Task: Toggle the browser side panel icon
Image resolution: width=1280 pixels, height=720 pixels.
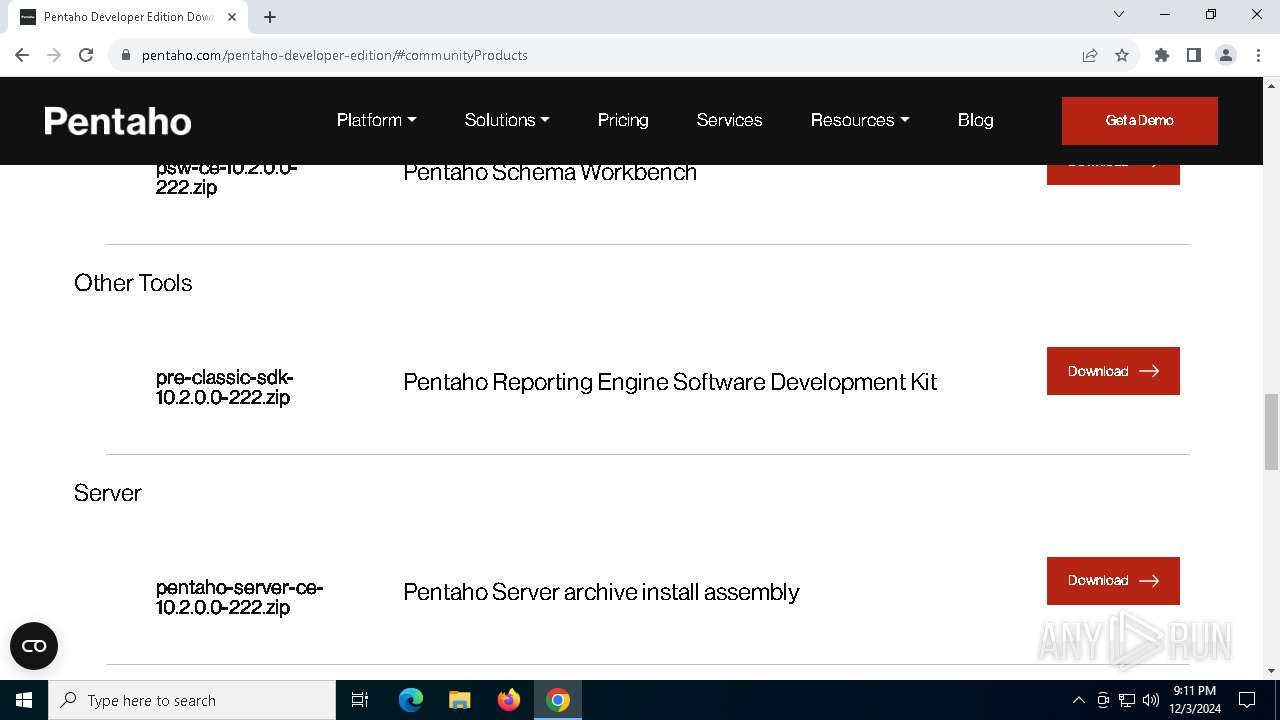Action: (x=1194, y=55)
